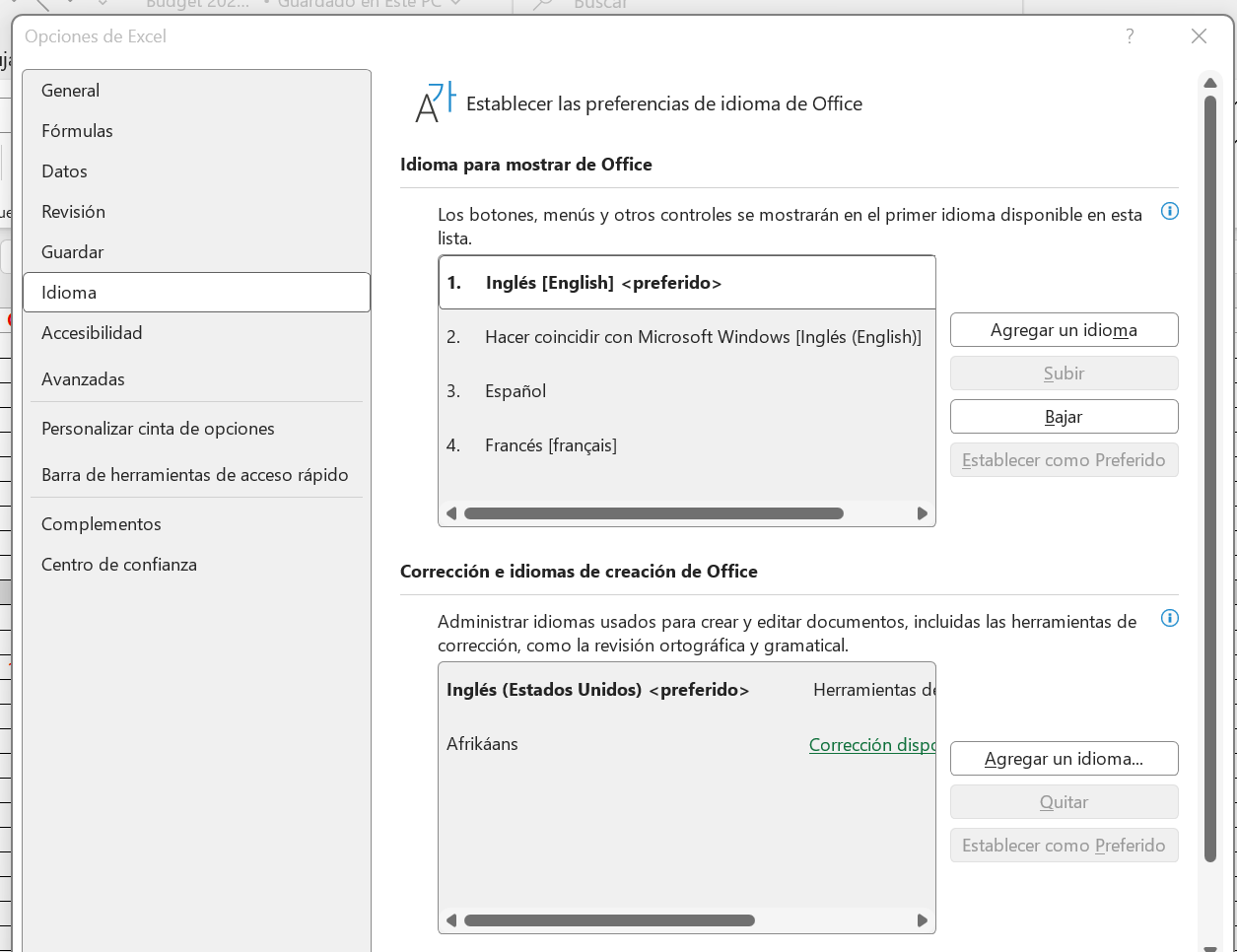Switch to the Datos category
The width and height of the screenshot is (1237, 952).
point(196,171)
